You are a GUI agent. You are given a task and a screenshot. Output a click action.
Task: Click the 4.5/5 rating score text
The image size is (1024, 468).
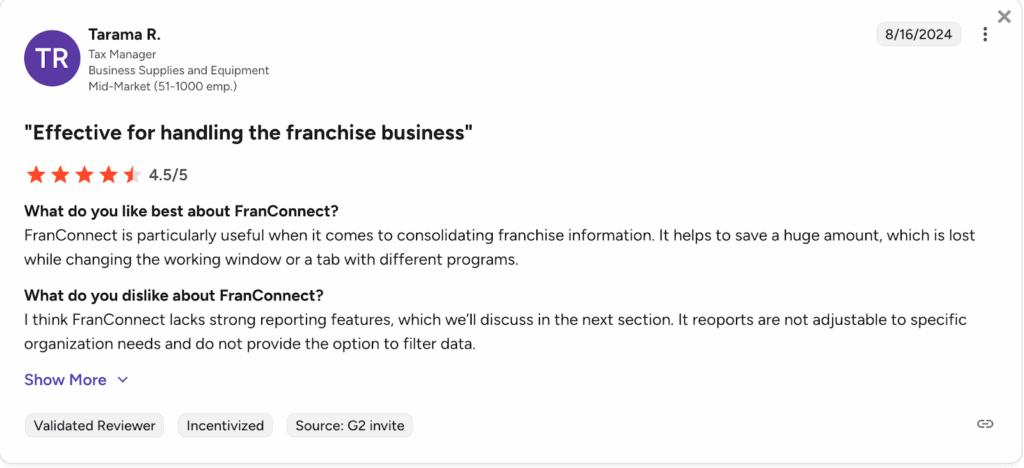(168, 175)
